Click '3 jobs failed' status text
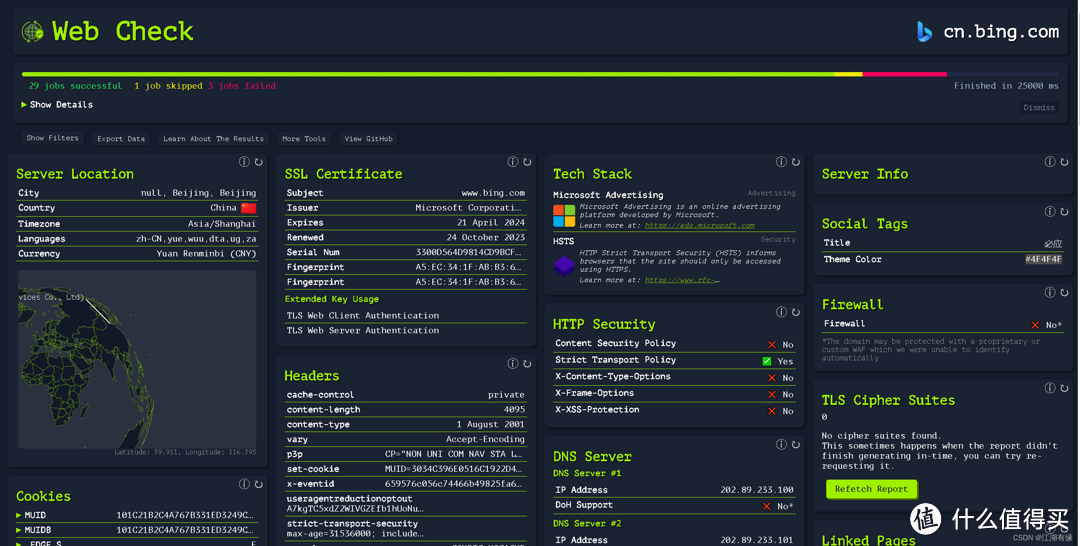The width and height of the screenshot is (1080, 546). coord(242,86)
